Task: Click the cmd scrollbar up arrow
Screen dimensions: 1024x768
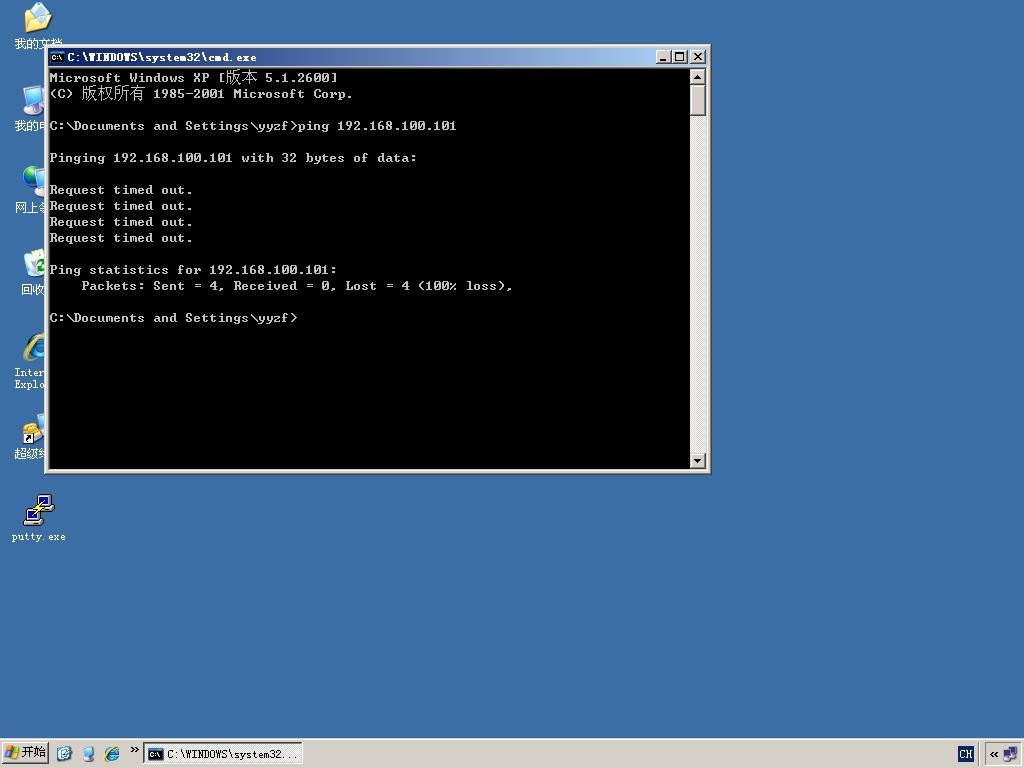Action: 697,76
